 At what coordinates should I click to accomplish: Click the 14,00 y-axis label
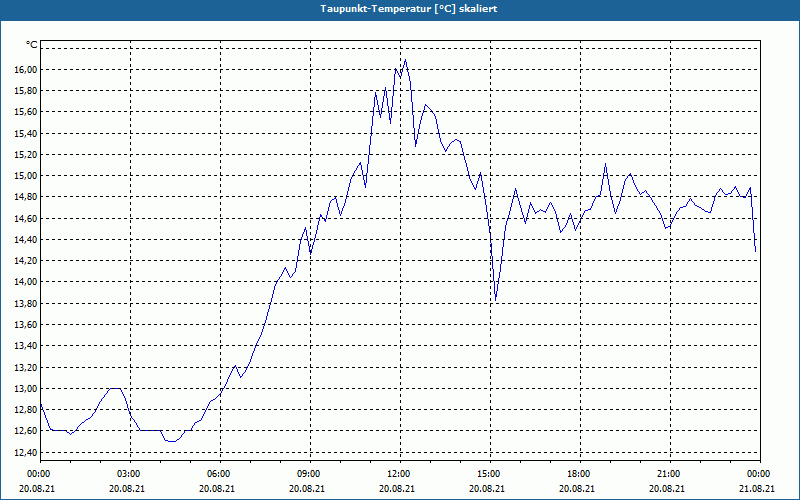point(28,282)
